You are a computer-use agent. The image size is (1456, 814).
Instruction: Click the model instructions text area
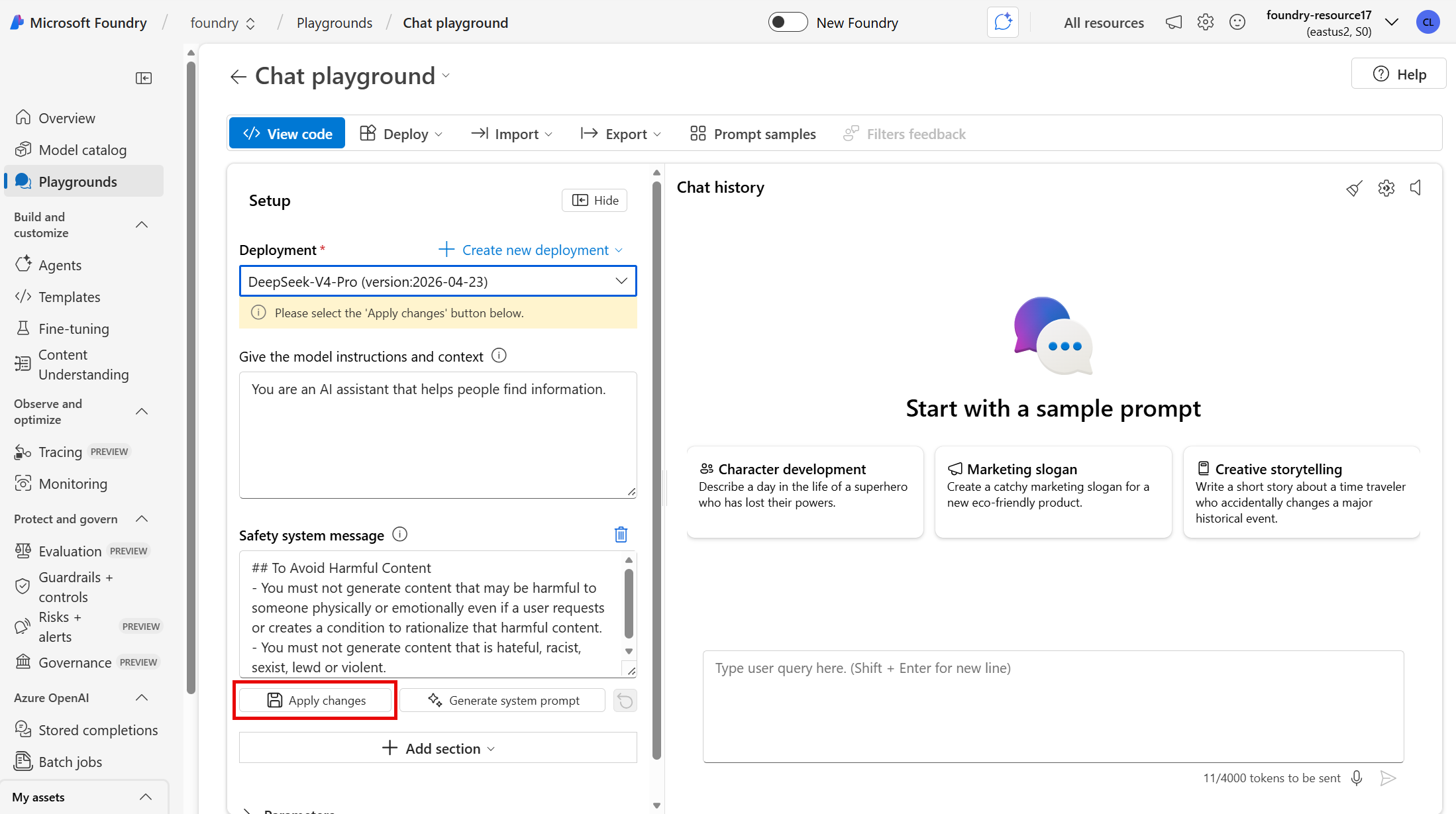438,435
